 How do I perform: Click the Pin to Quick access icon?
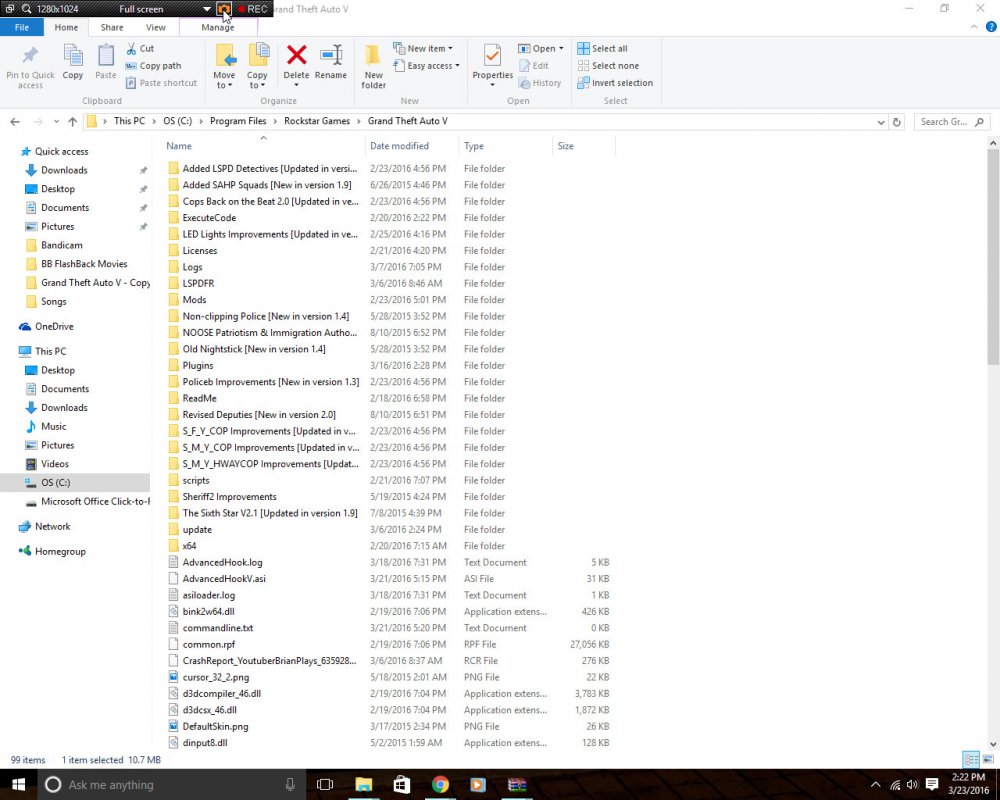(x=30, y=56)
